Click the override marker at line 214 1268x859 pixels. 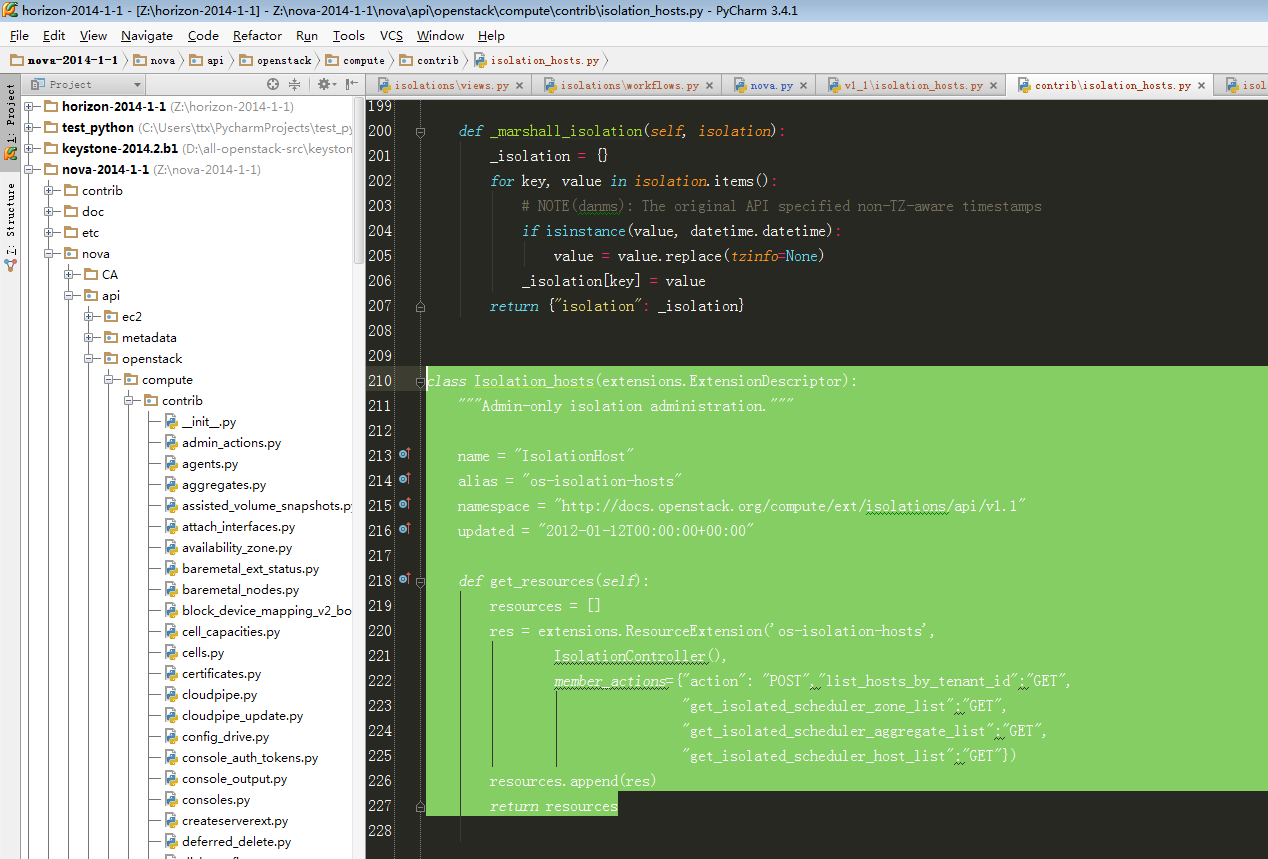click(x=405, y=480)
